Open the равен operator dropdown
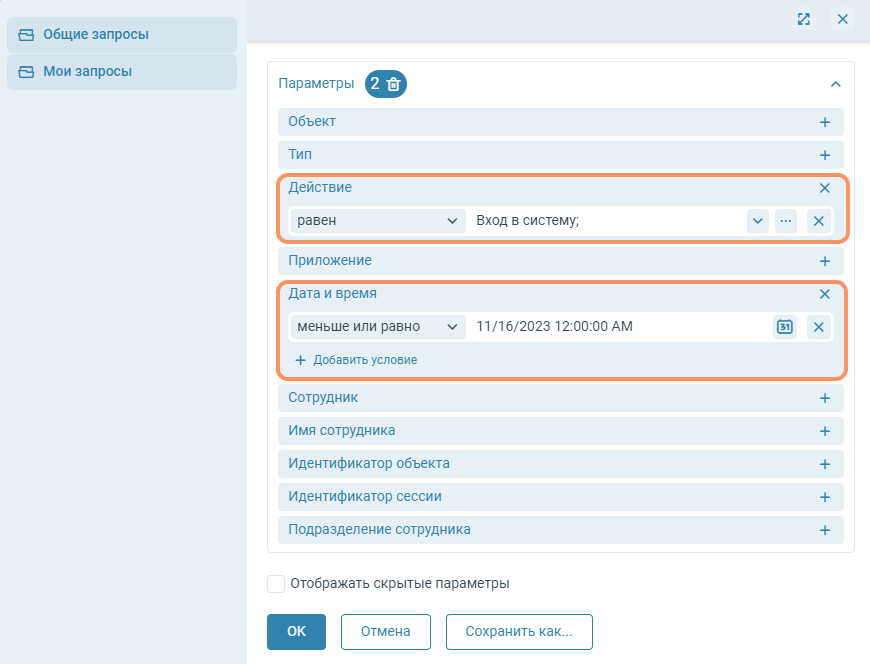 [x=377, y=221]
